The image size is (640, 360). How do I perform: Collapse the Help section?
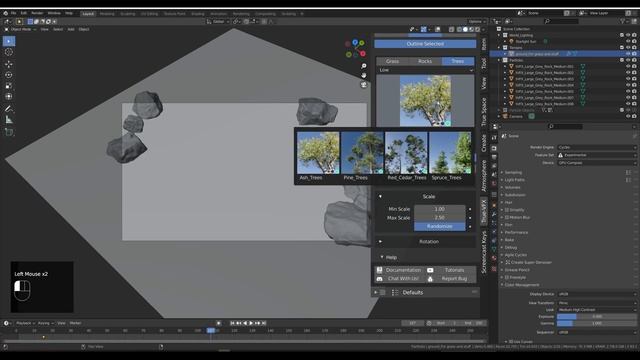pyautogui.click(x=382, y=257)
